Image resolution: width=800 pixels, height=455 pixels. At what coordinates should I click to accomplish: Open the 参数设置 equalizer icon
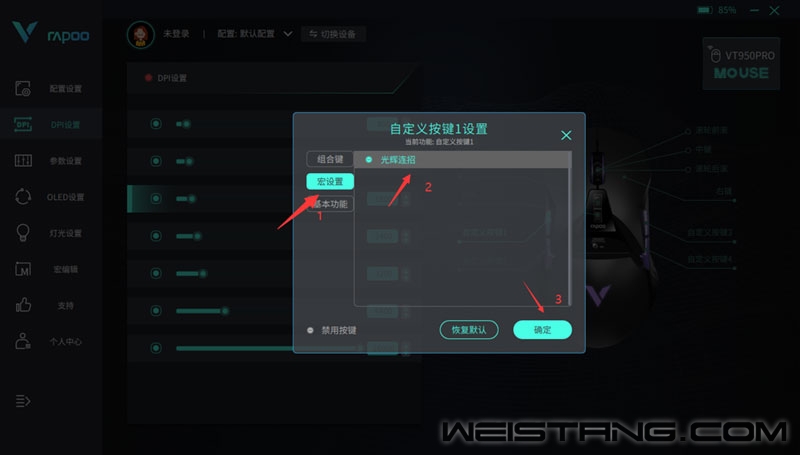pos(23,161)
